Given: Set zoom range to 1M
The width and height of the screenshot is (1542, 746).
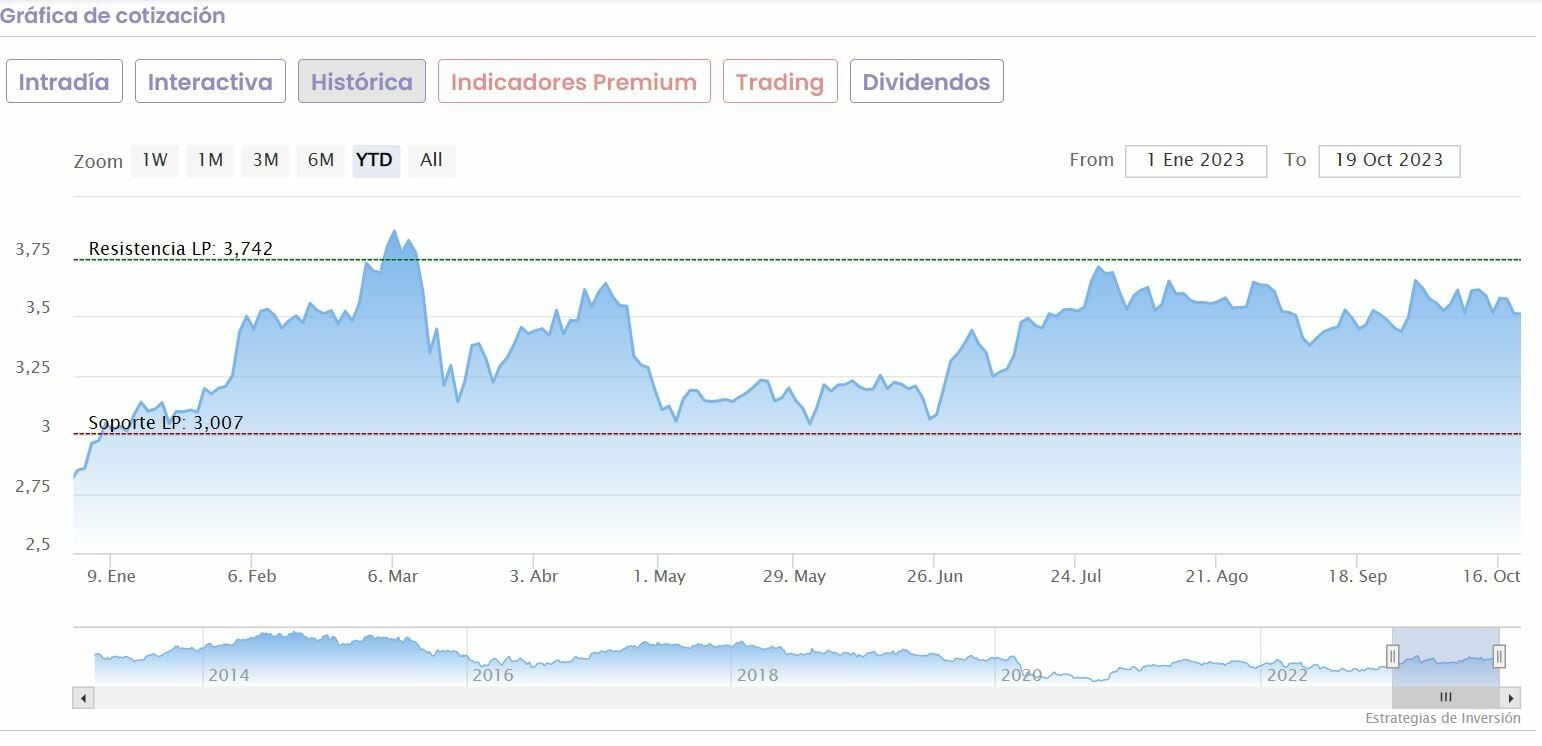Looking at the screenshot, I should pos(210,160).
